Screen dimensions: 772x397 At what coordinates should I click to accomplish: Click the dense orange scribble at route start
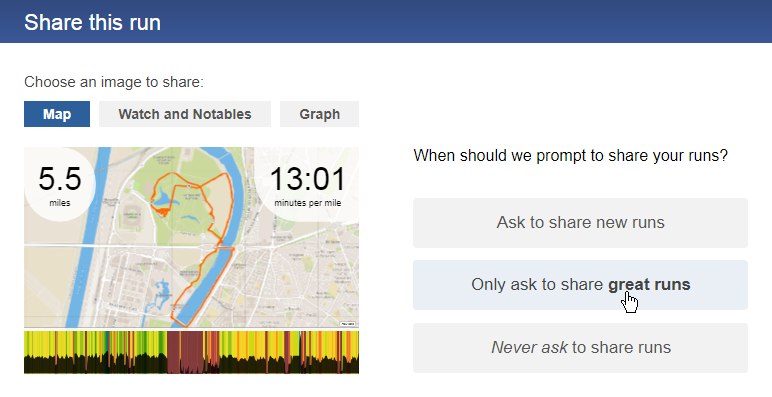coord(161,211)
